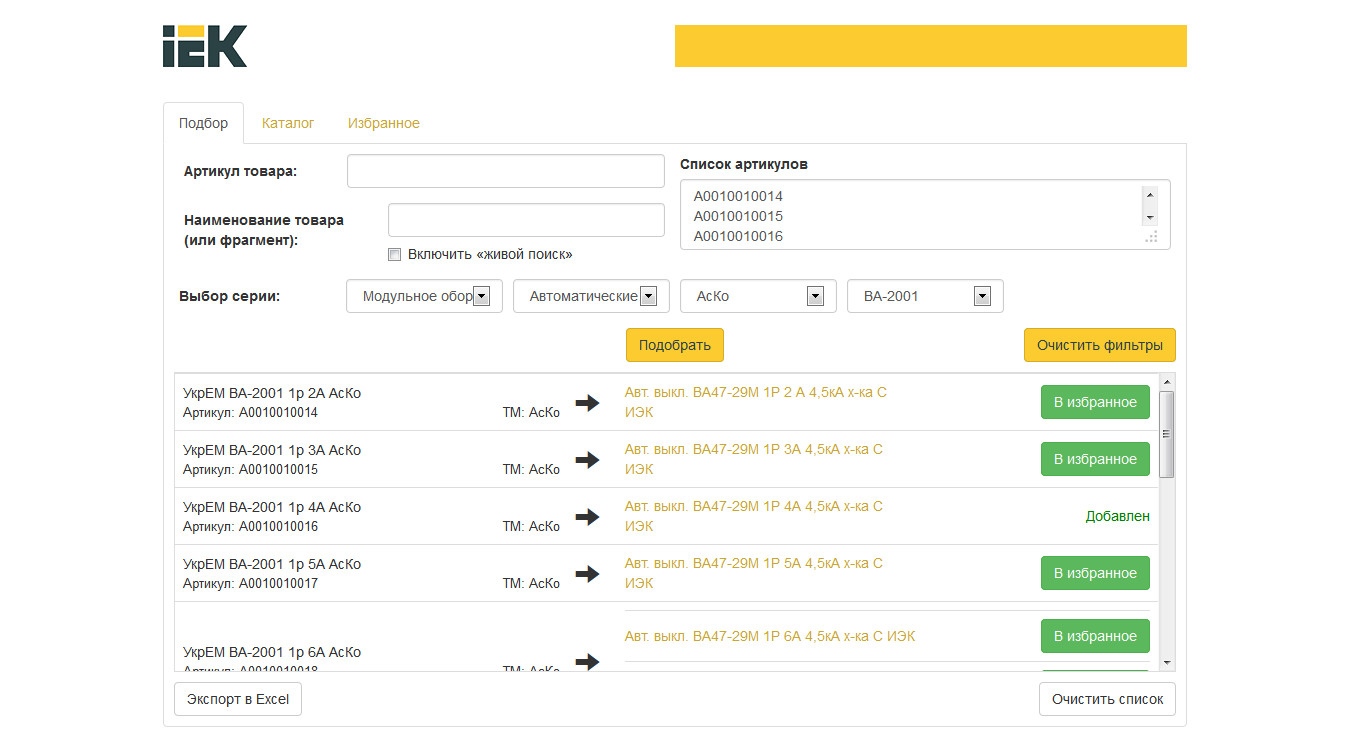Screen dimensions: 1349x747
Task: Click the Добавлен status text
Action: [x=1118, y=516]
